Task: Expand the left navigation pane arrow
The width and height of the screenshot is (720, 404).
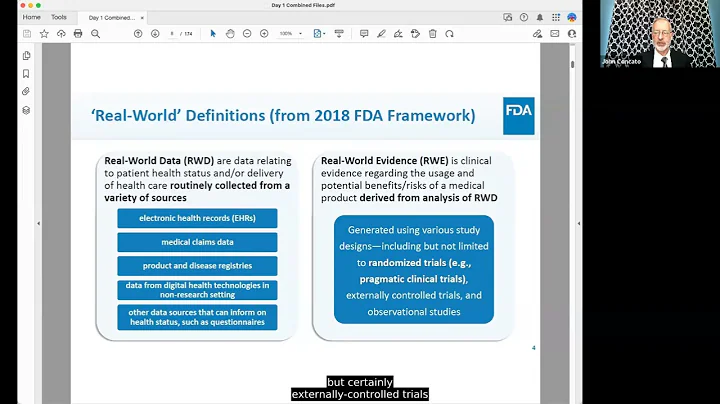Action: [x=39, y=224]
